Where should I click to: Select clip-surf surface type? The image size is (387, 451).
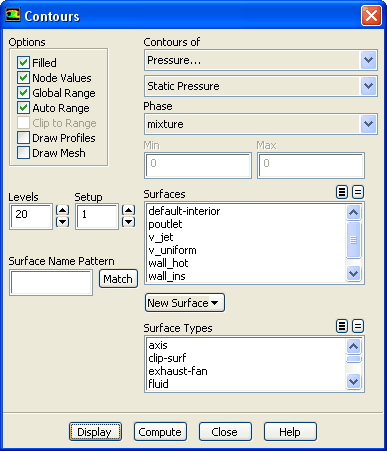point(246,358)
